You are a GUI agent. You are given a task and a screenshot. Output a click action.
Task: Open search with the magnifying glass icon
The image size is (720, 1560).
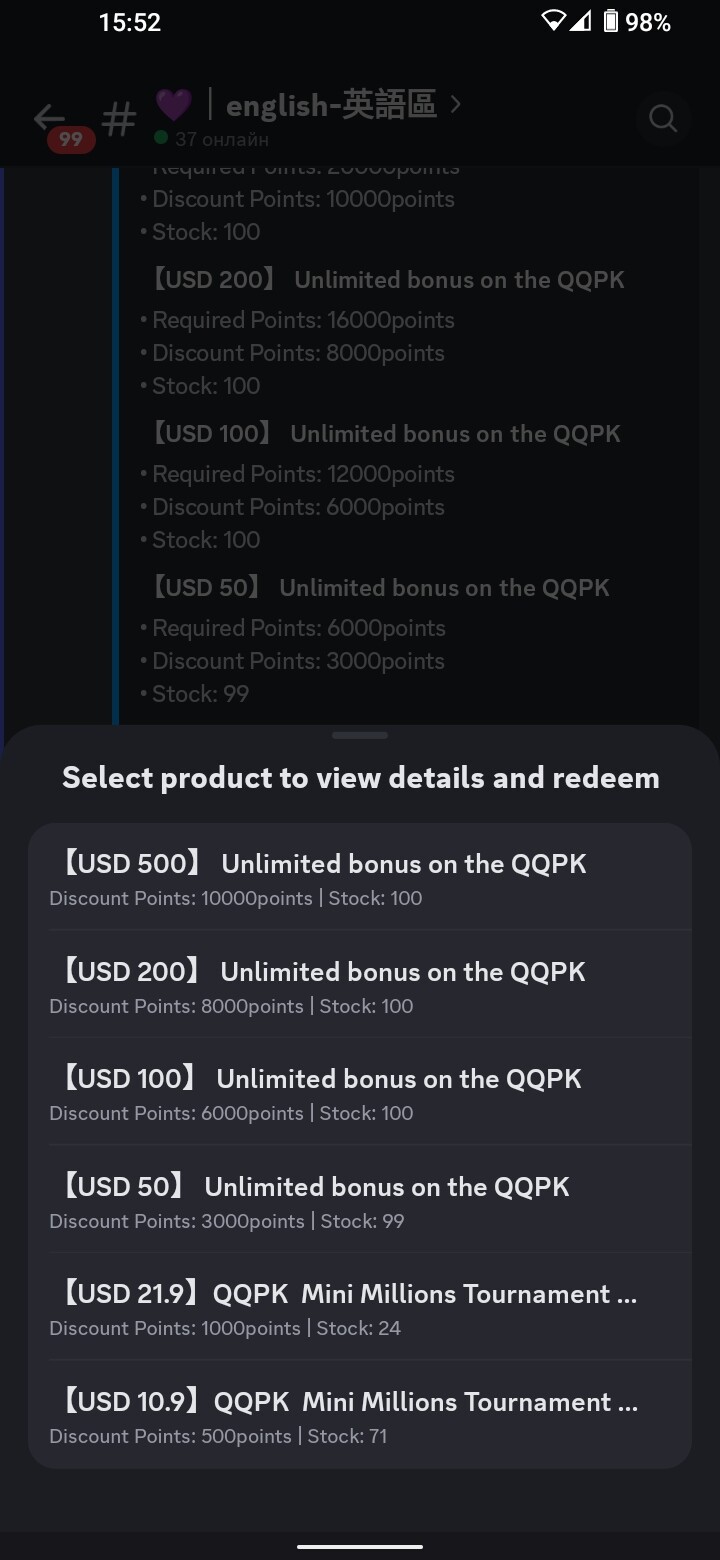663,119
